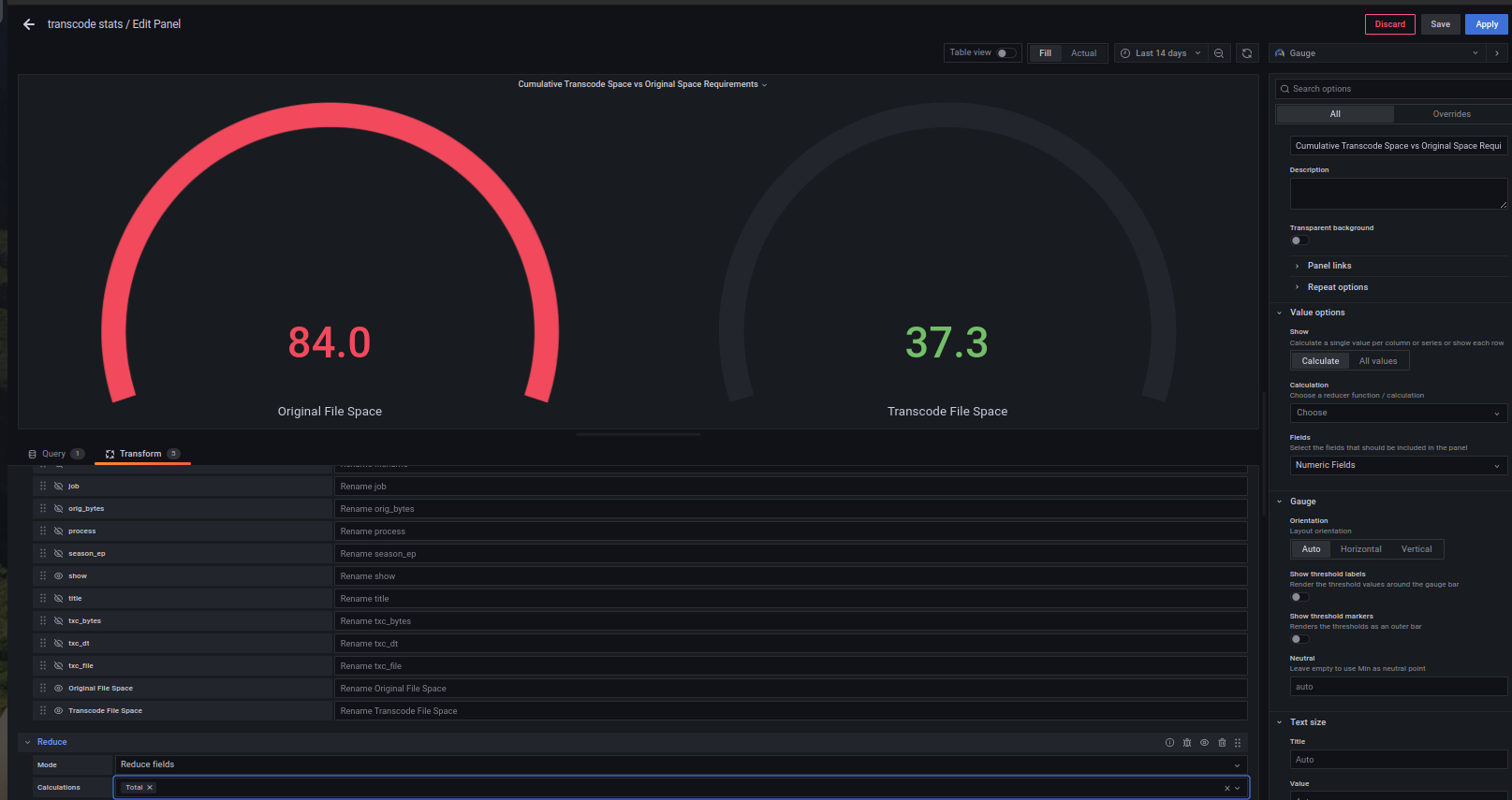Hide the Transcode File Space field
This screenshot has height=800, width=1512.
[x=58, y=711]
